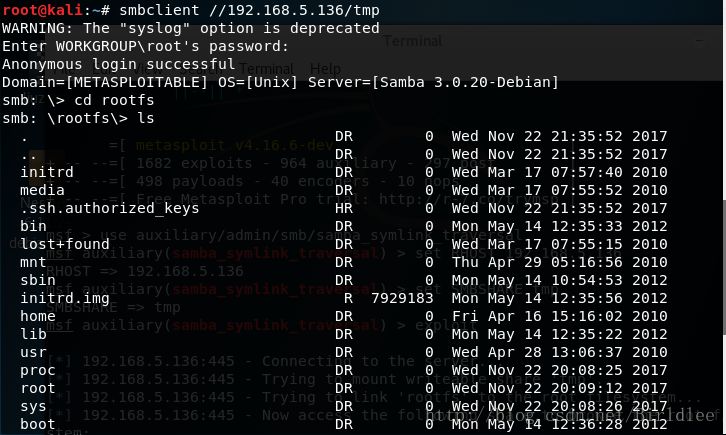726x435 pixels.
Task: Click the METASPLOITABLE domain text
Action: [137, 82]
